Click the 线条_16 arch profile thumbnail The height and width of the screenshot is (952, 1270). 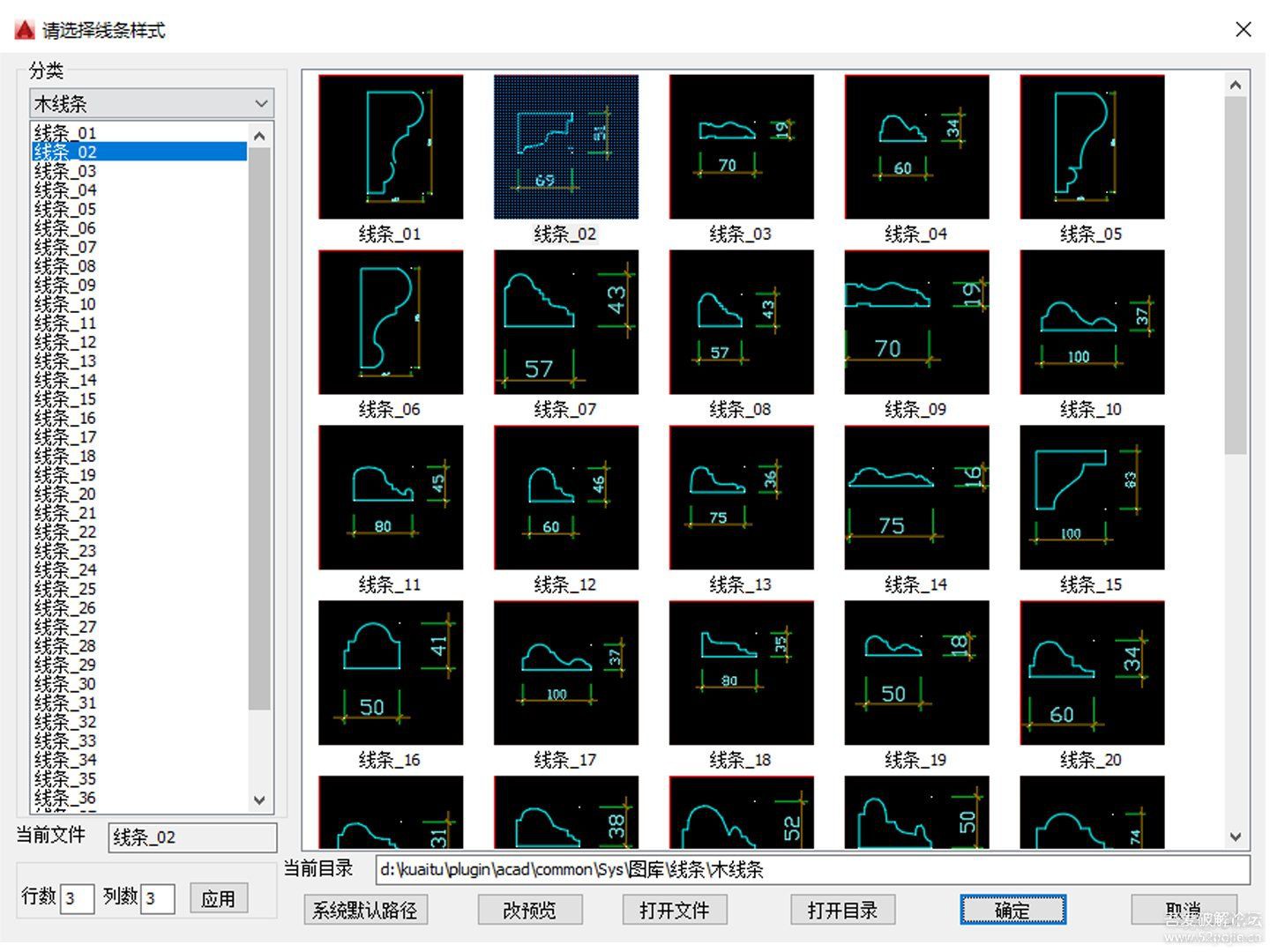tap(390, 673)
